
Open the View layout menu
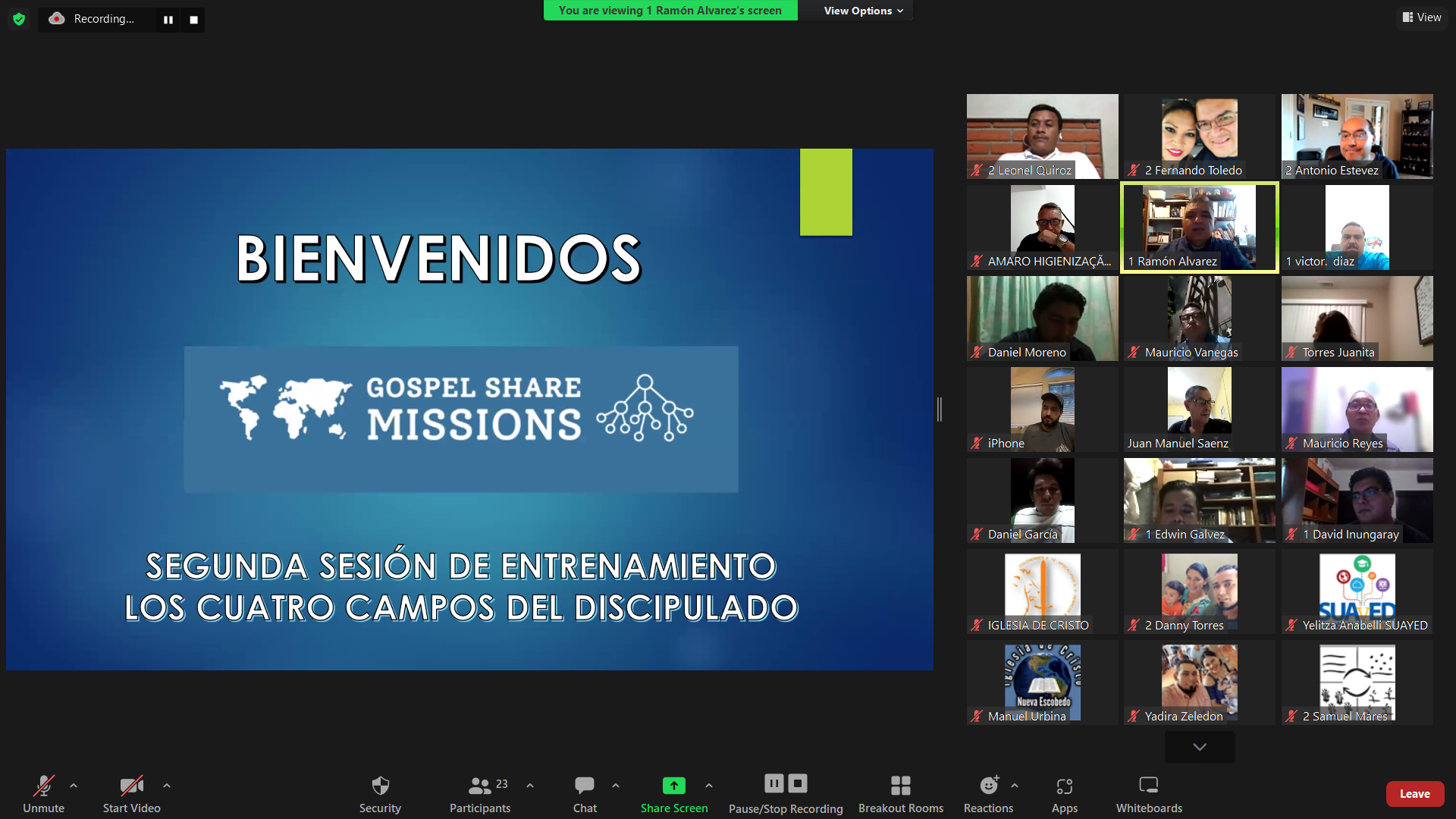click(1422, 17)
